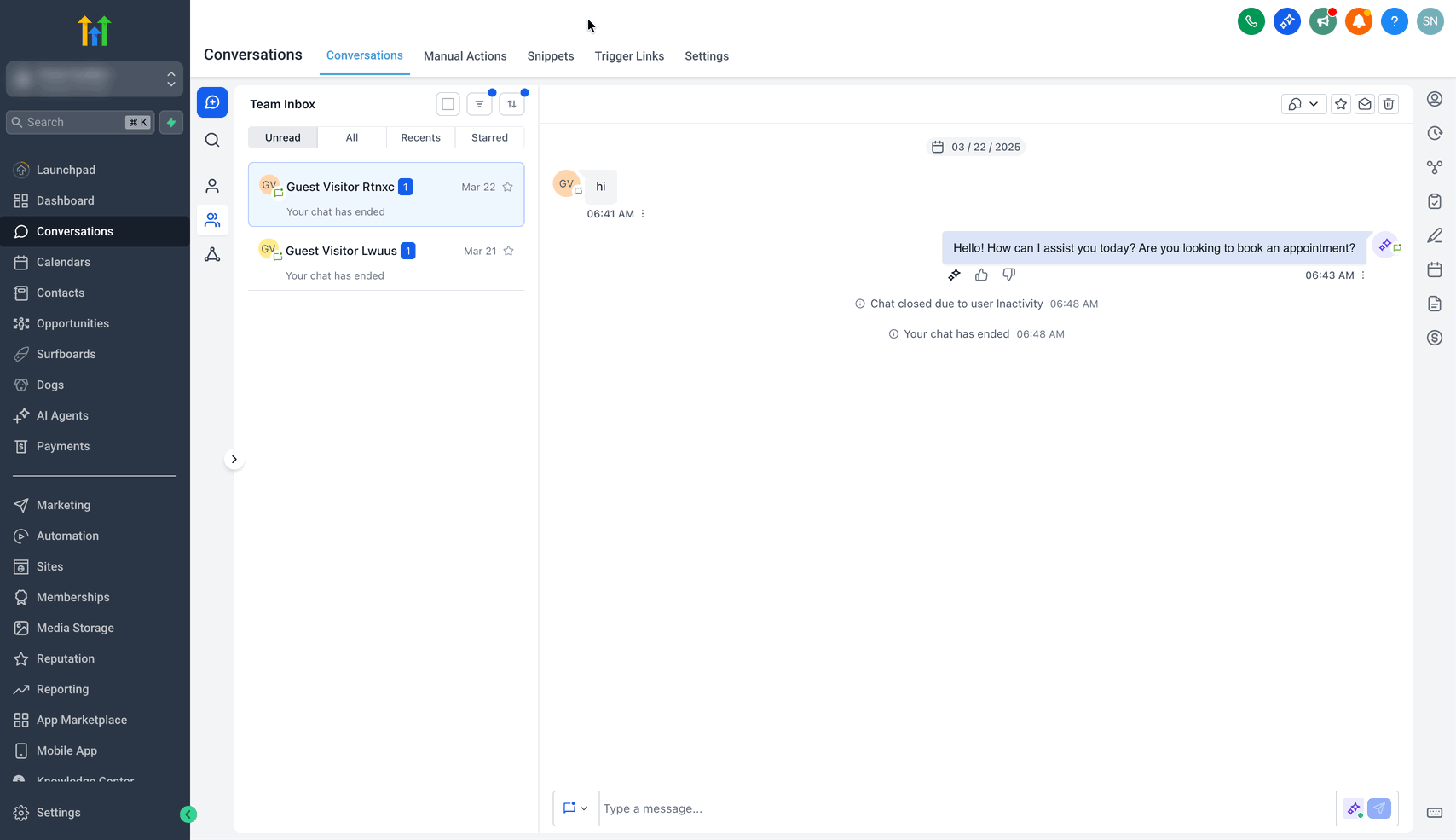Select the All filter tab
The image size is (1456, 840).
[x=352, y=137]
